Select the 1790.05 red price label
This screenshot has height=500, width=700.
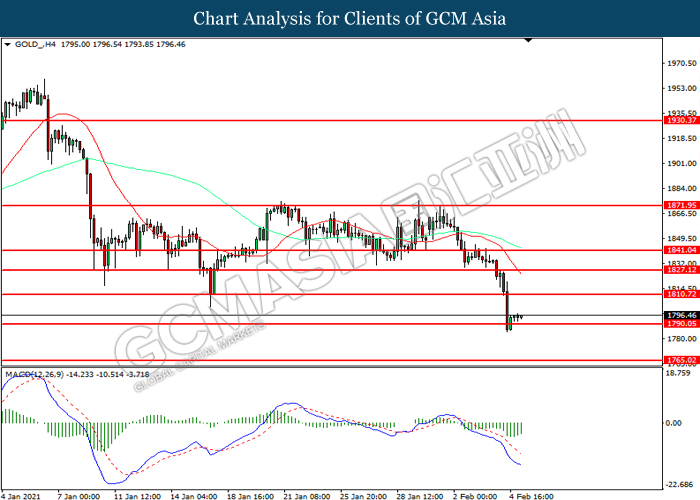click(682, 324)
